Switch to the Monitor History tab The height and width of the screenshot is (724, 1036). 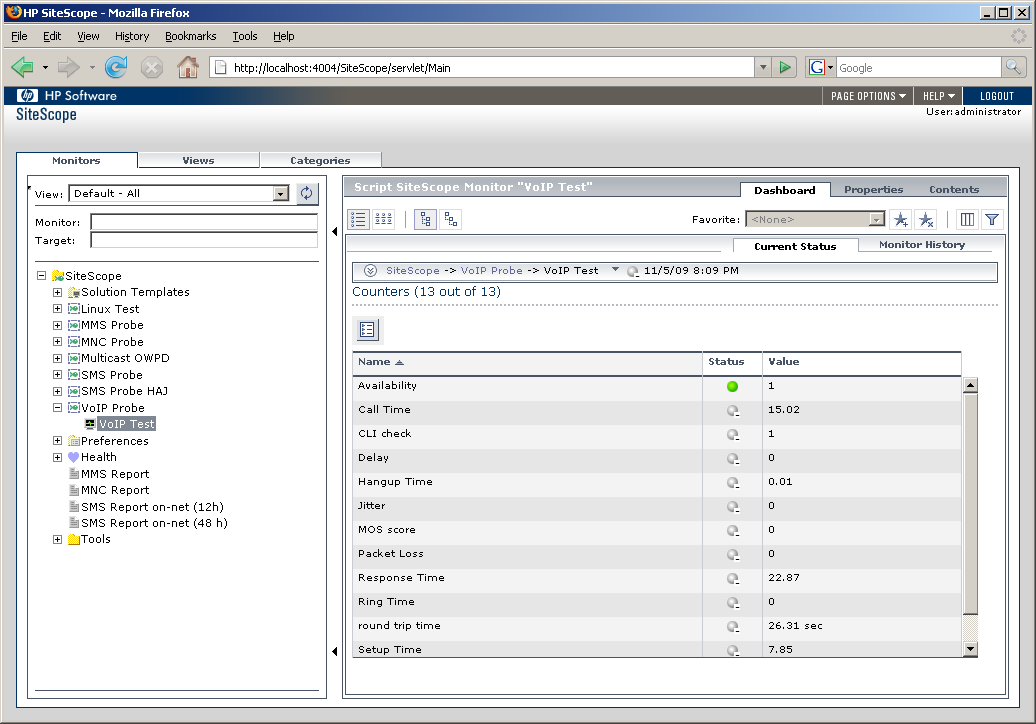(922, 244)
